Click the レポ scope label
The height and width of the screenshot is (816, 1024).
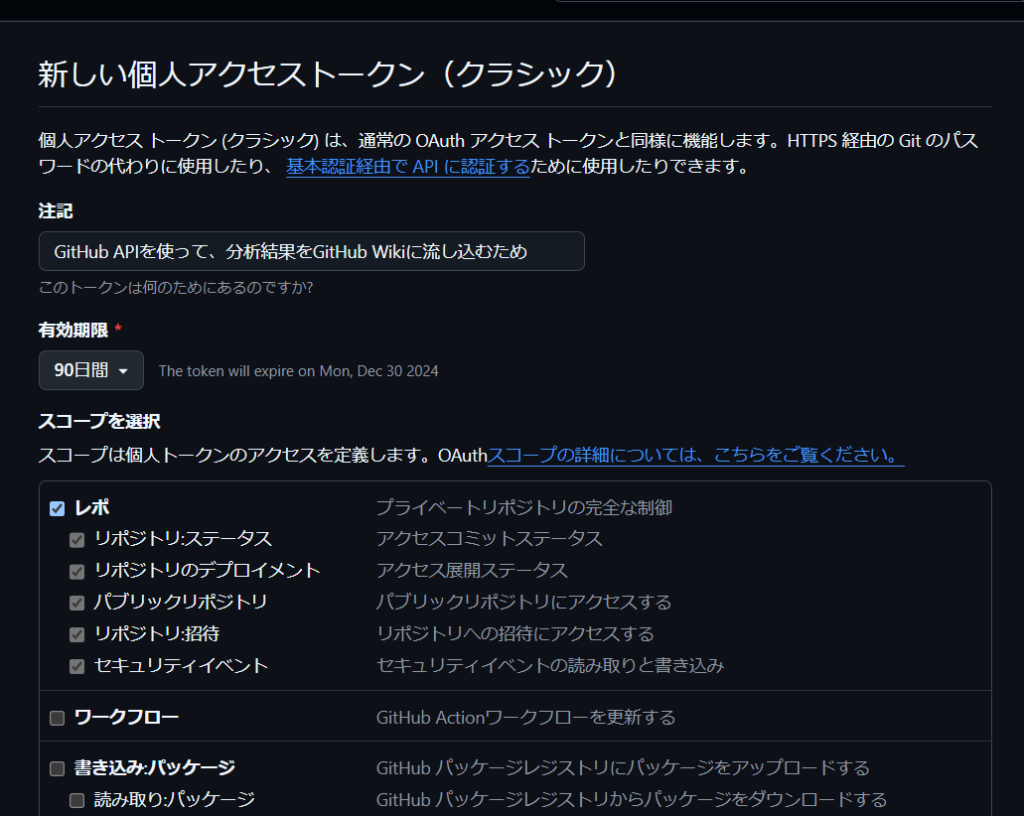point(92,508)
